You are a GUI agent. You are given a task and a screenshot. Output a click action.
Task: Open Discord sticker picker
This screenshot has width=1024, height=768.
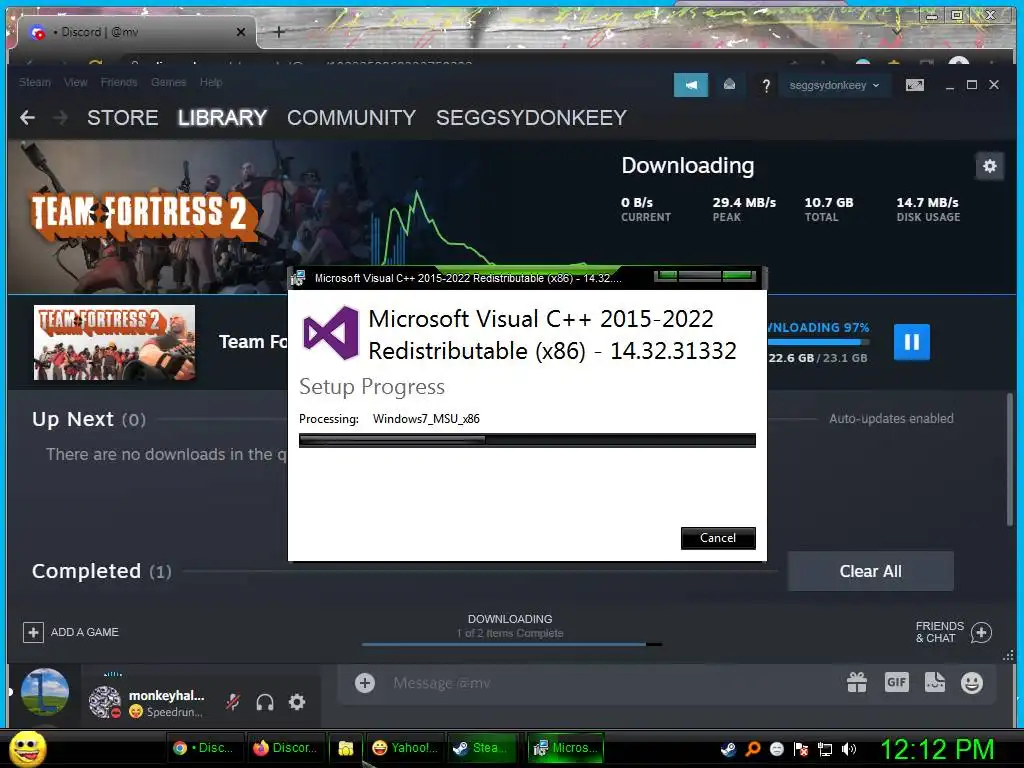pos(935,682)
